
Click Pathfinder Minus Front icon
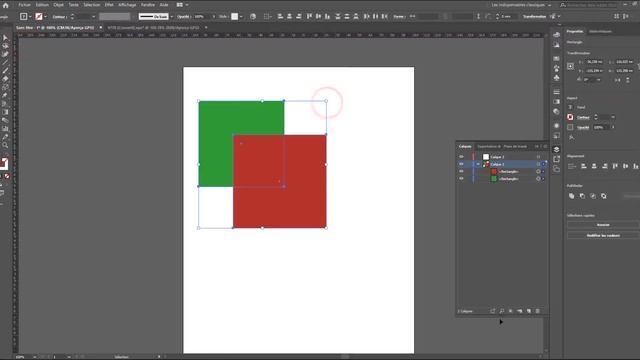(582, 196)
